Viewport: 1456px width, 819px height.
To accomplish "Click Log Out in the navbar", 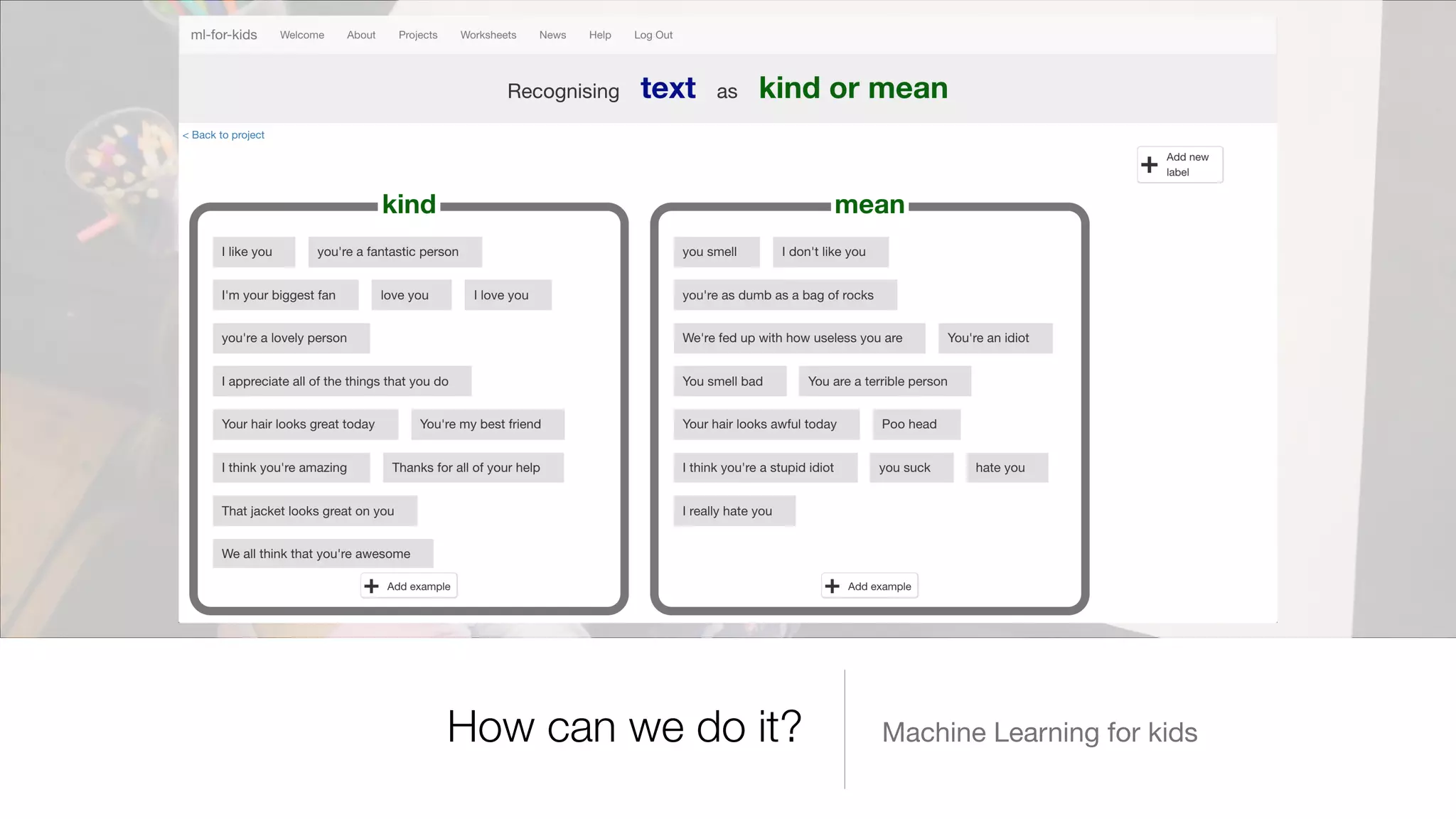I will point(653,35).
